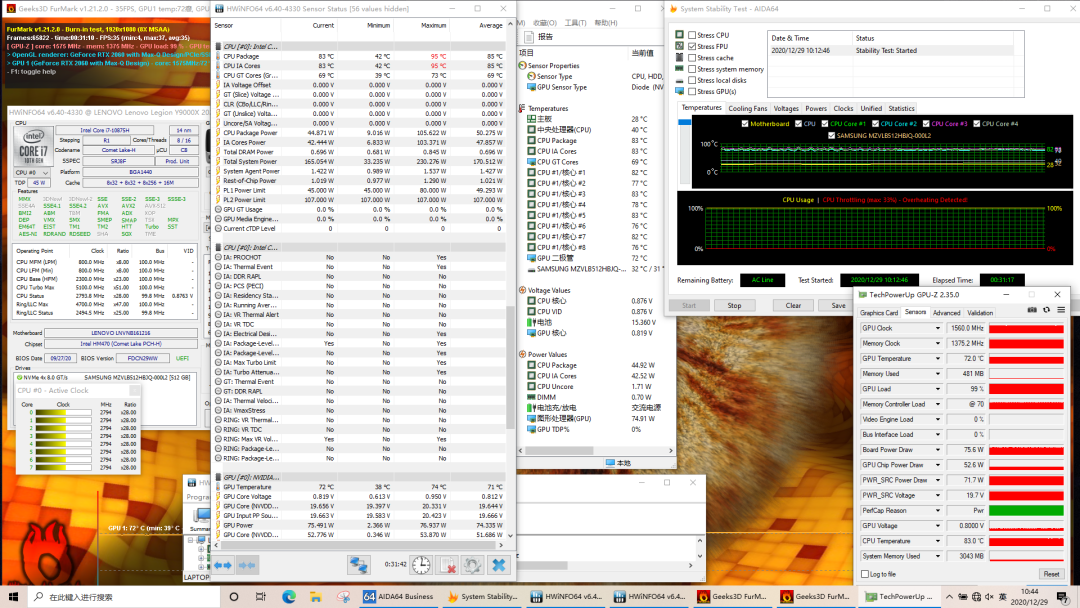Click the GPU-Z Reset button
This screenshot has width=1080, height=608.
(1051, 574)
